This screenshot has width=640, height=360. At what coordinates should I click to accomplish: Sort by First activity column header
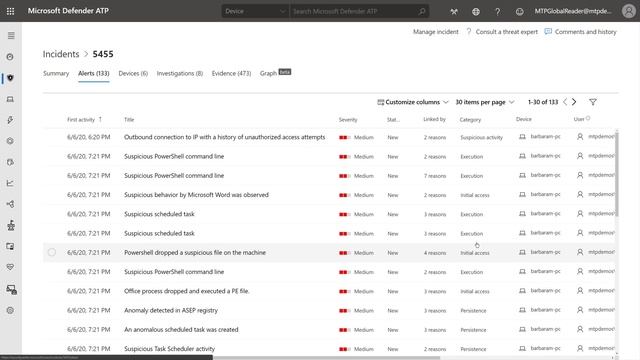tap(84, 120)
